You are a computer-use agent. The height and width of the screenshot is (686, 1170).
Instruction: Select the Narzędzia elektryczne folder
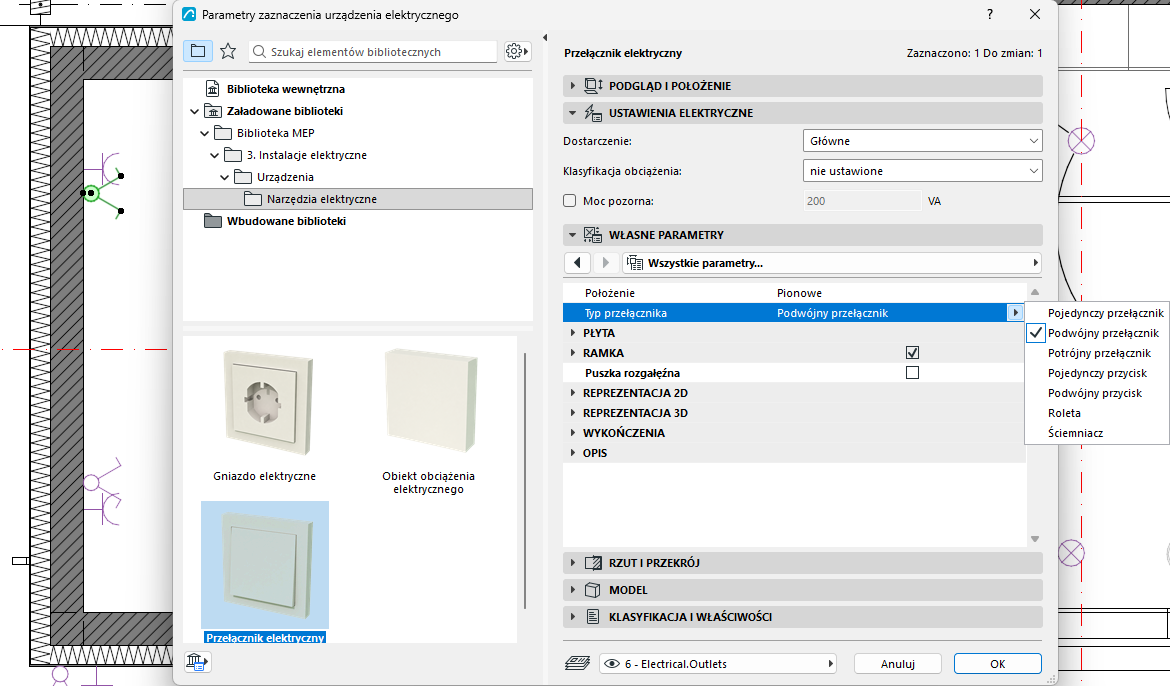pos(358,199)
